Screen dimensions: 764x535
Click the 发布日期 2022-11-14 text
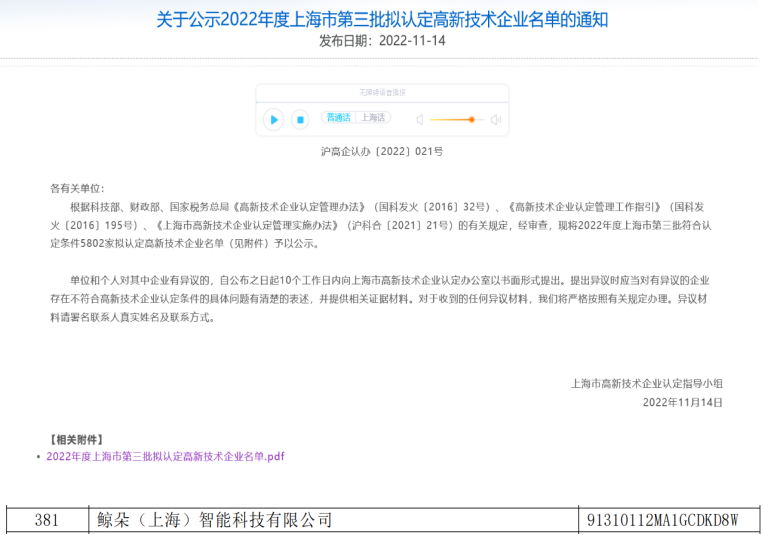click(382, 40)
